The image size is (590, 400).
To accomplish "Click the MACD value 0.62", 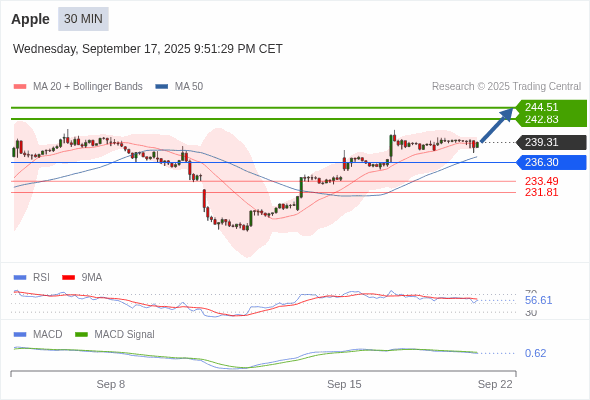I will click(x=535, y=353).
